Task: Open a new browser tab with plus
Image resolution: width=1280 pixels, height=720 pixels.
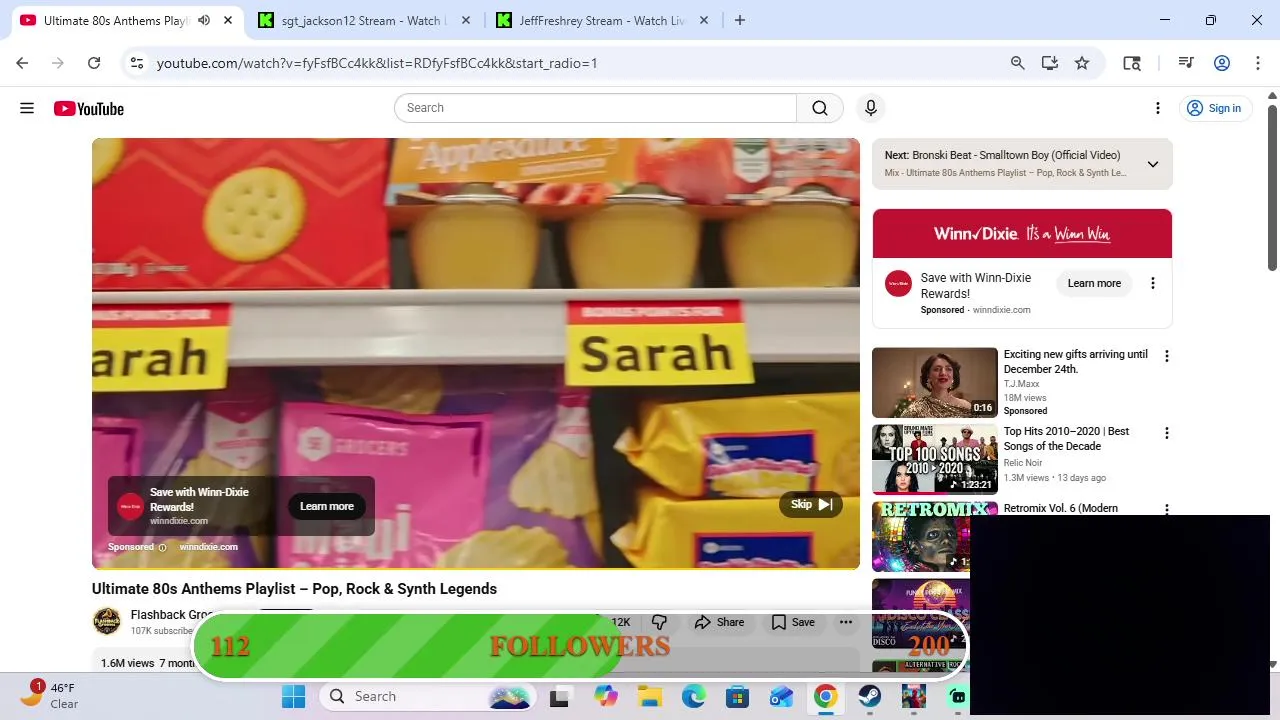Action: pos(740,20)
